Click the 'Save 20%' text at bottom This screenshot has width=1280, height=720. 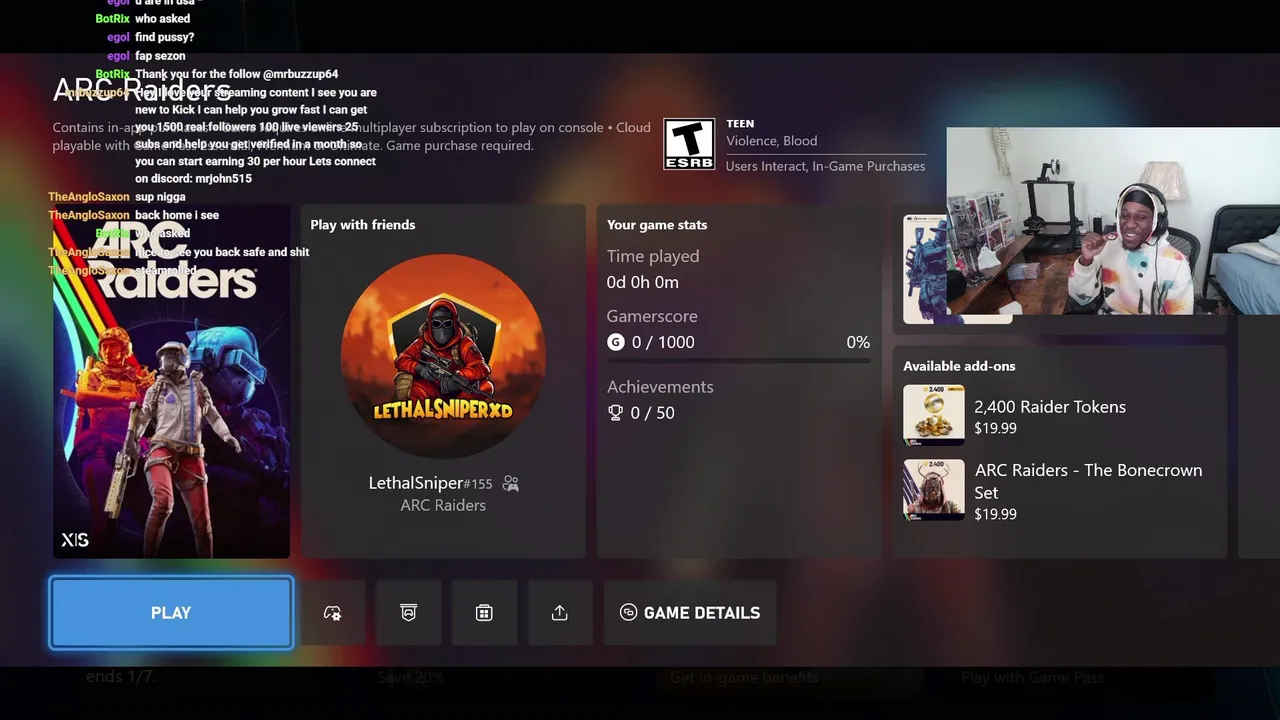tap(411, 677)
